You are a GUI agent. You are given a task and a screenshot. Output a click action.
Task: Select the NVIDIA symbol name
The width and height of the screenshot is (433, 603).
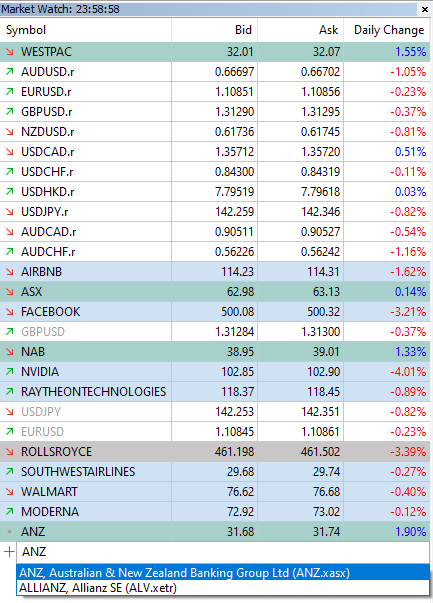point(40,371)
